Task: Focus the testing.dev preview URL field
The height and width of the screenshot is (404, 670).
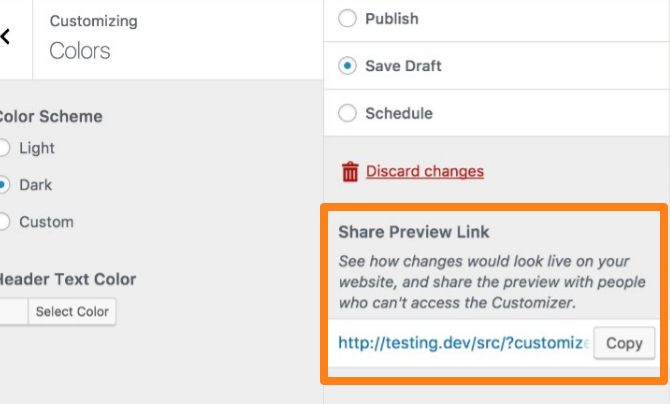Action: click(464, 343)
